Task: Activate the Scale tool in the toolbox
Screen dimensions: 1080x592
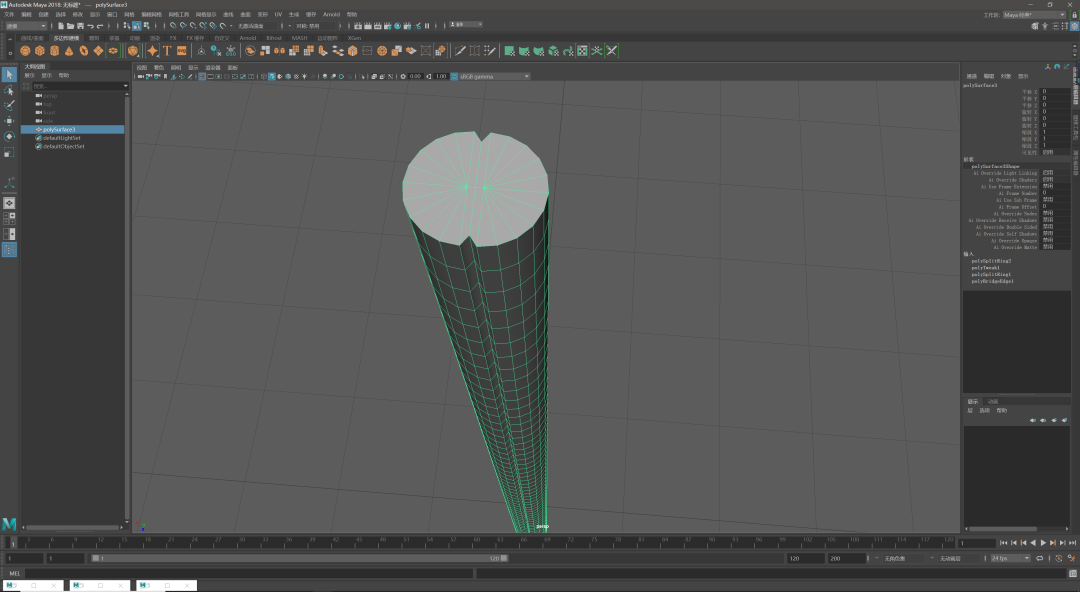Action: (x=9, y=152)
